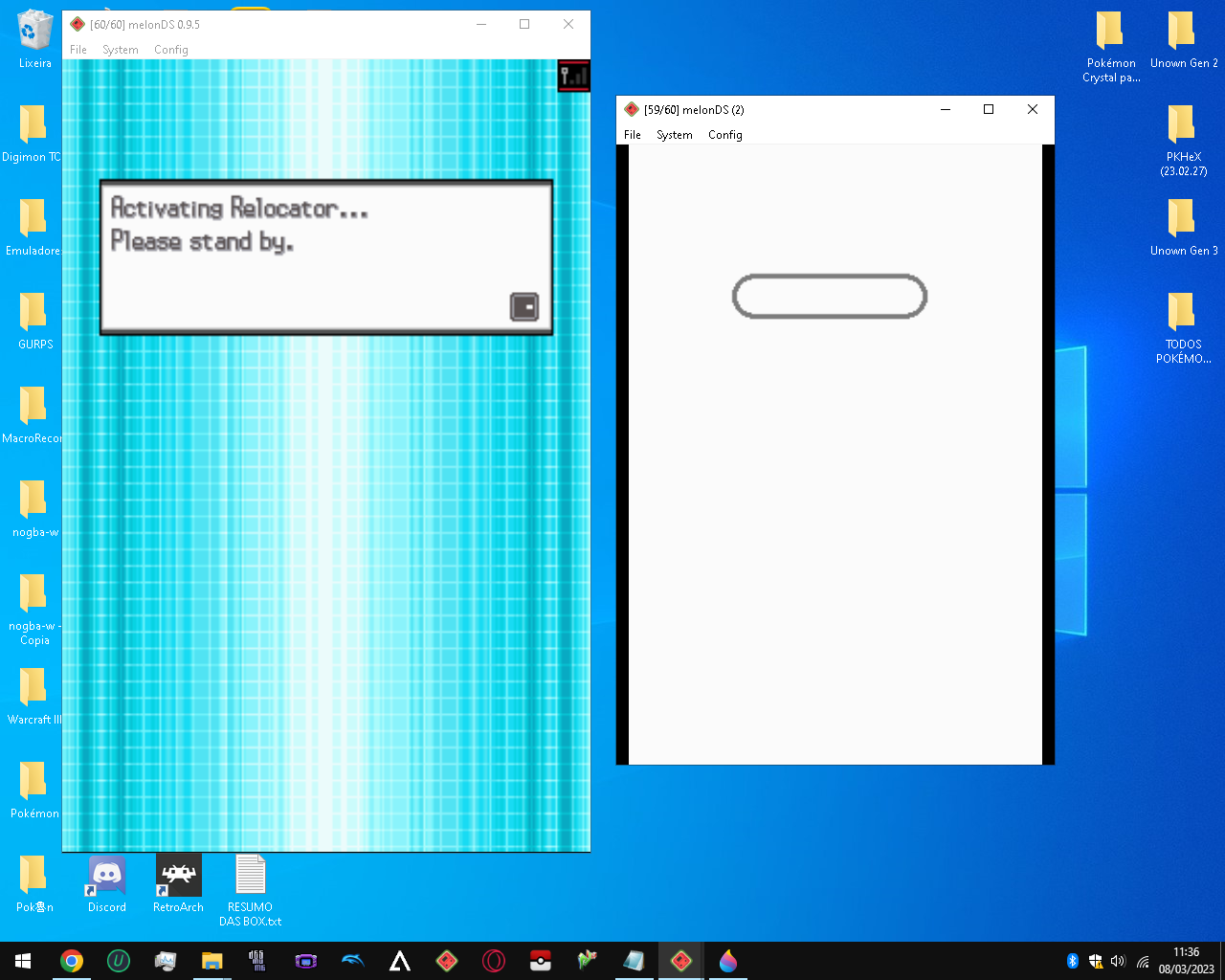Open the Opera browser from the taskbar
This screenshot has height=980, width=1225.
click(x=492, y=961)
